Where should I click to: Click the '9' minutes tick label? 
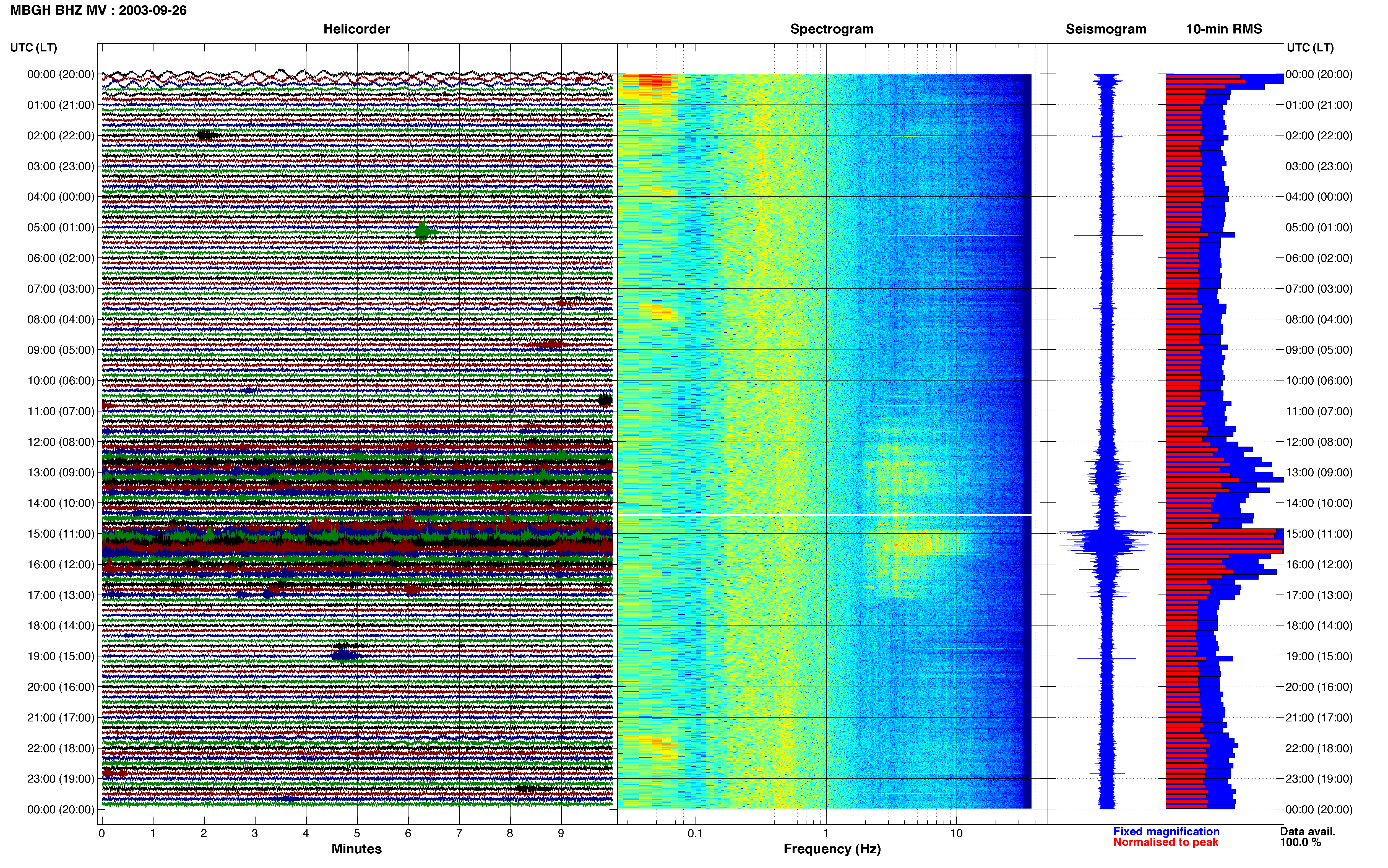pyautogui.click(x=561, y=833)
